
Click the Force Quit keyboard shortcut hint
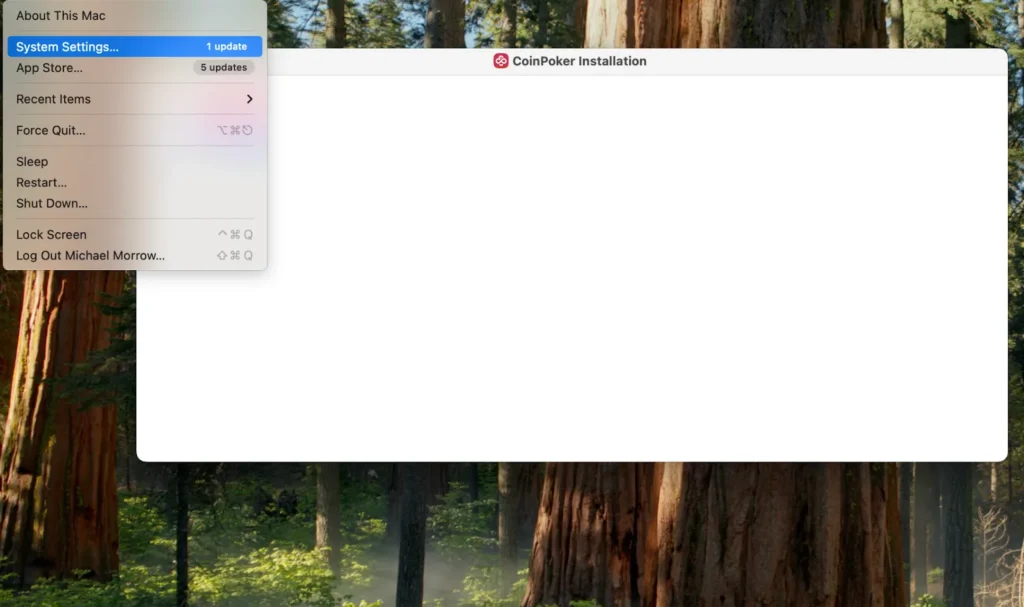234,130
